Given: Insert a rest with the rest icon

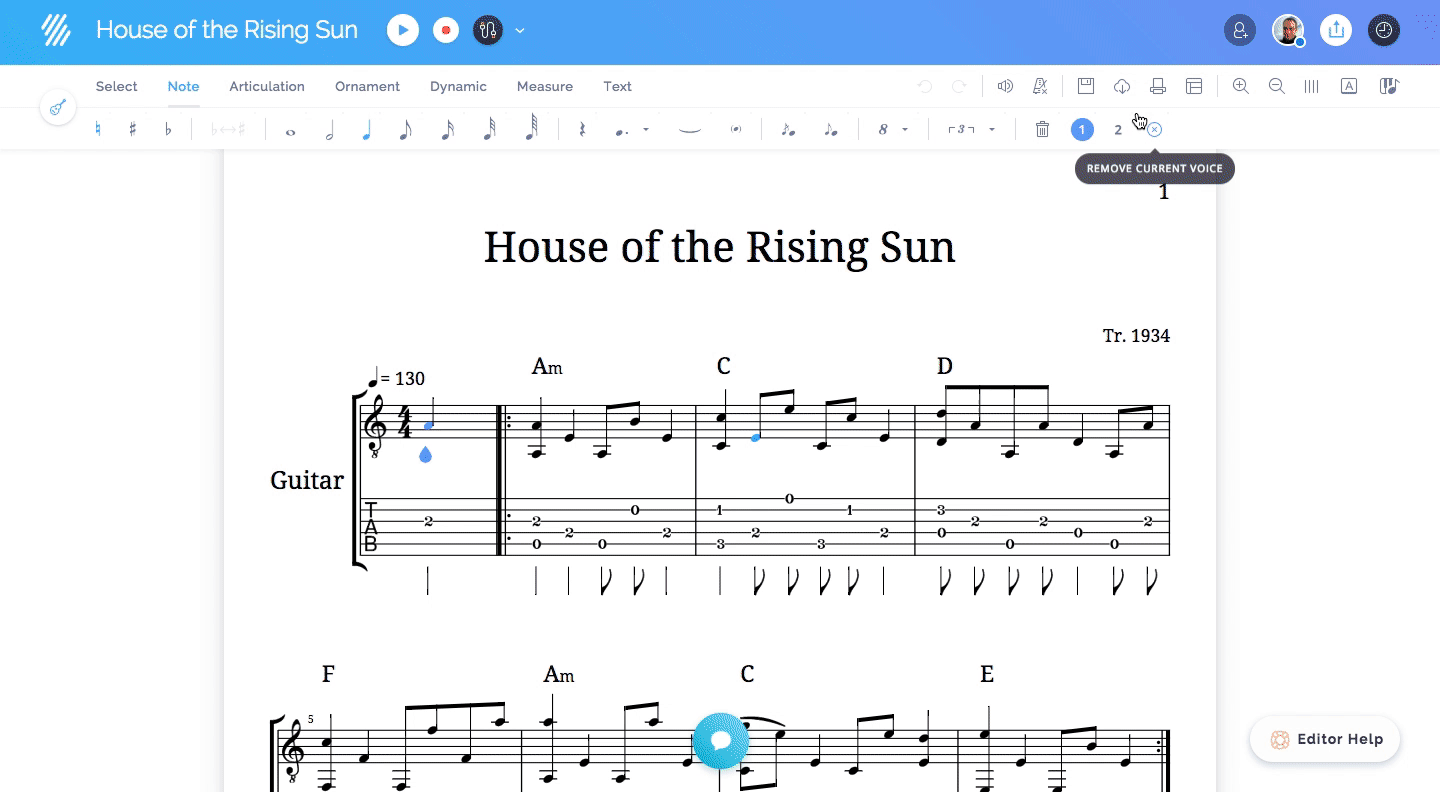Looking at the screenshot, I should (x=582, y=129).
